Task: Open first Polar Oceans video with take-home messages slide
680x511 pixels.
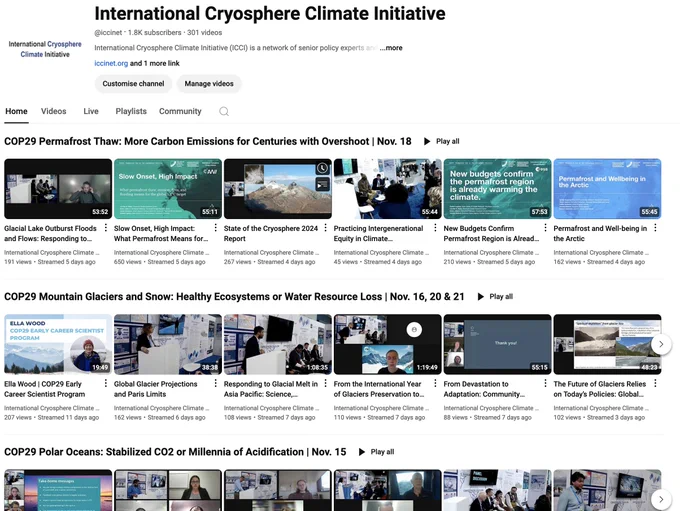Action: click(x=58, y=490)
